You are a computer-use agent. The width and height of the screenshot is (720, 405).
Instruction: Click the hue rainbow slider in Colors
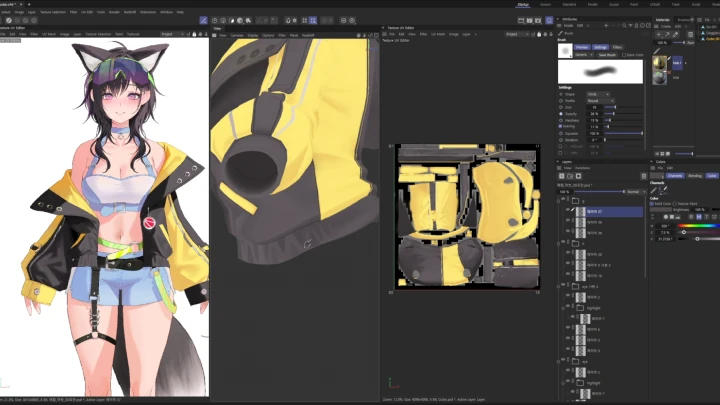pos(698,225)
